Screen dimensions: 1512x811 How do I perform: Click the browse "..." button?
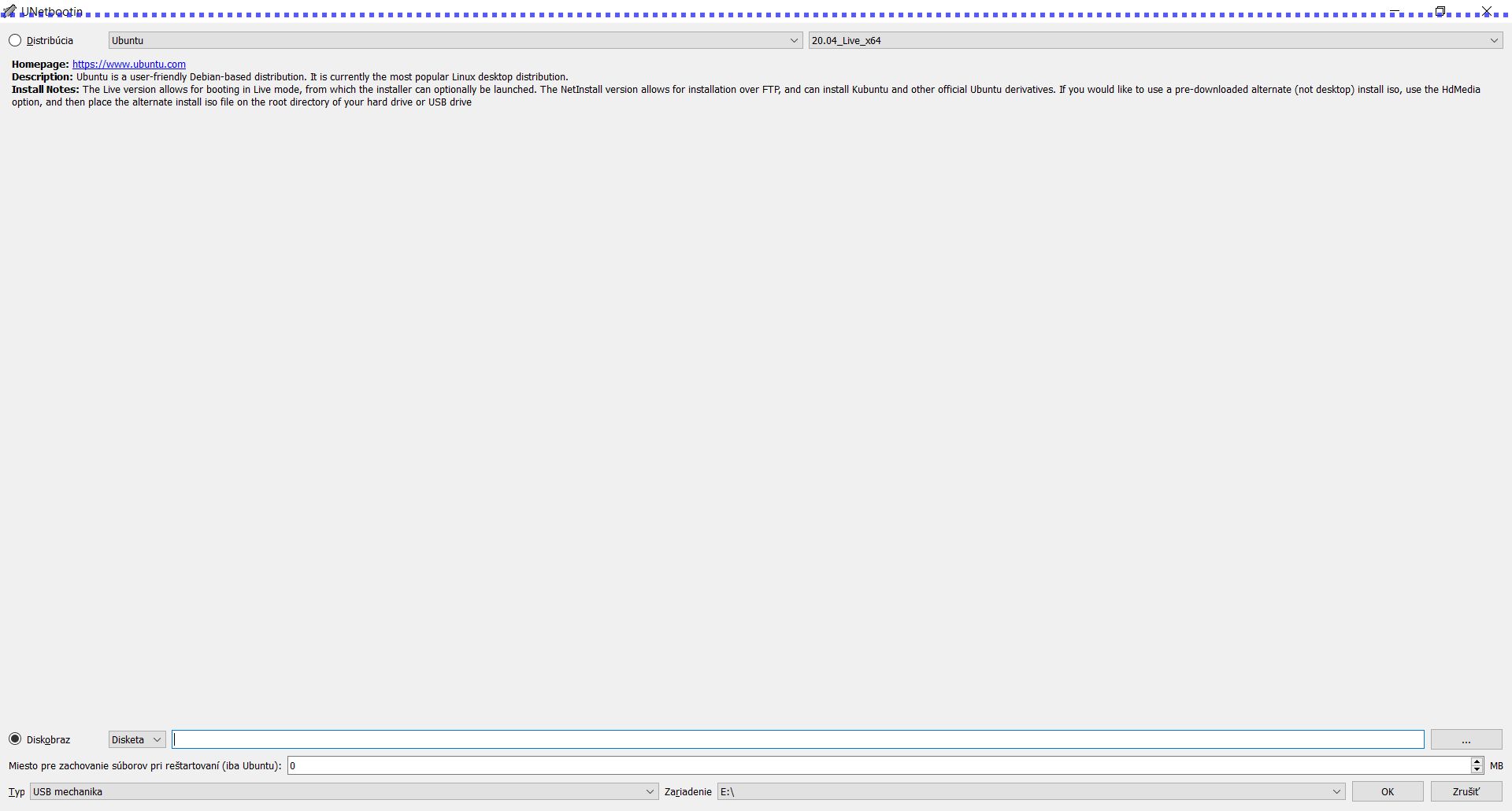click(x=1466, y=739)
